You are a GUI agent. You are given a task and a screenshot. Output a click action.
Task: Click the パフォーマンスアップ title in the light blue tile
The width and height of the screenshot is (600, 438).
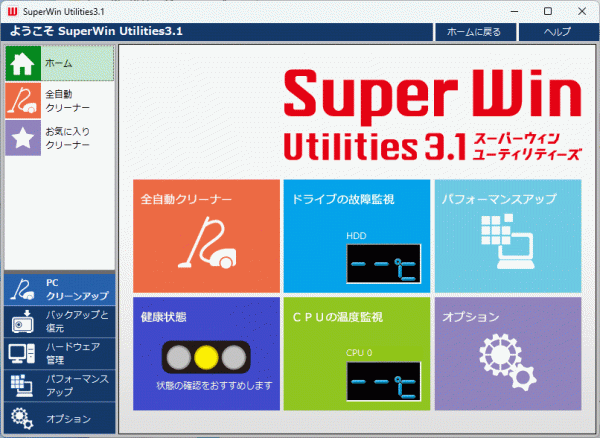499,199
